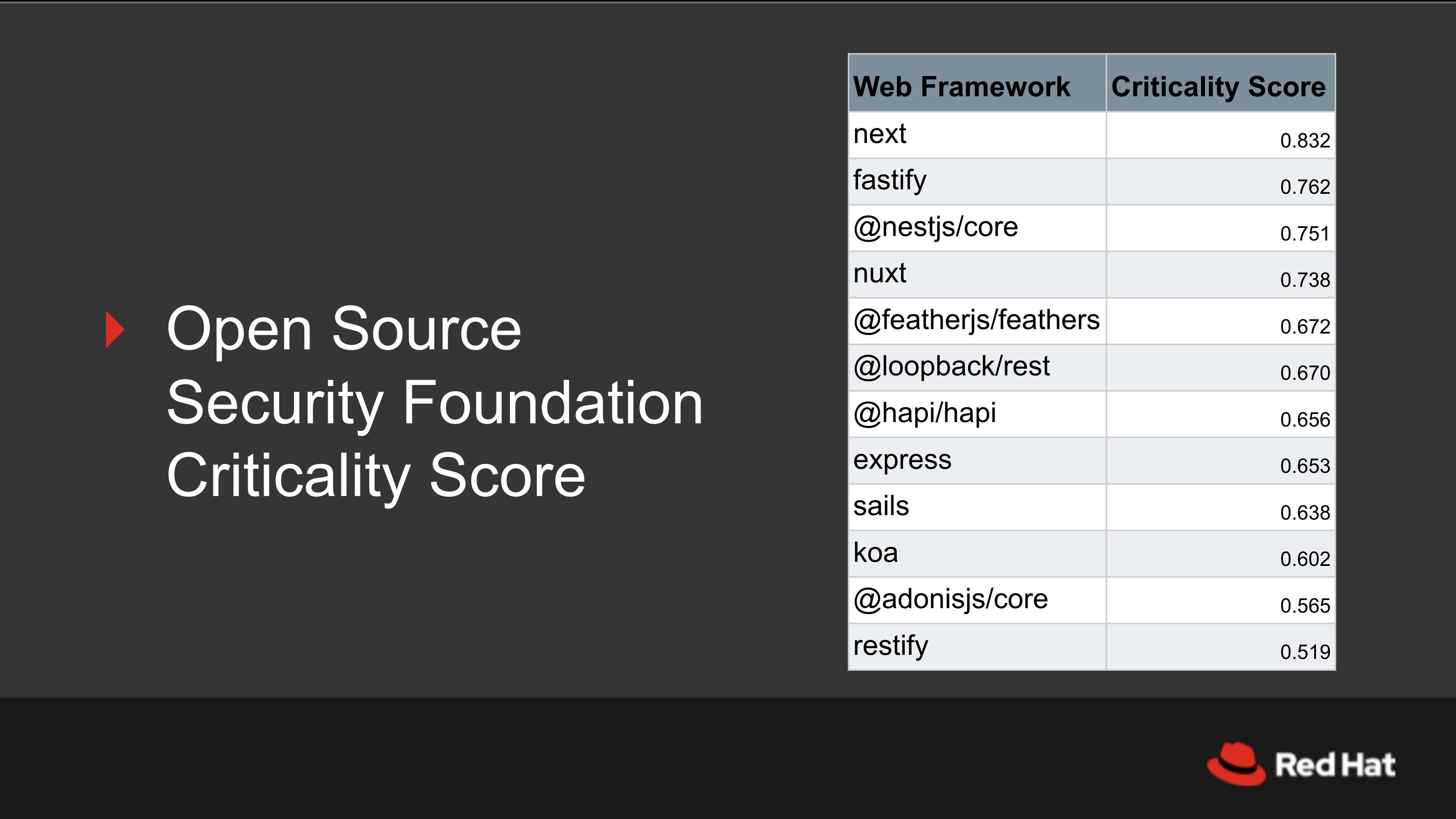The width and height of the screenshot is (1456, 819).
Task: Select the Criticality Score column header
Action: tap(1218, 87)
